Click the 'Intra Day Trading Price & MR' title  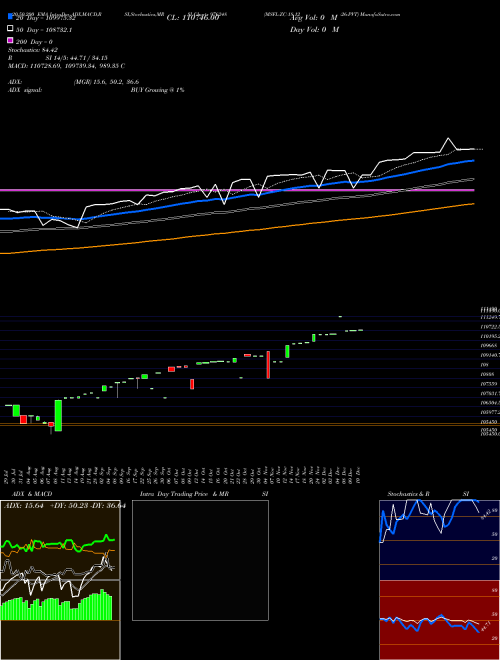[184, 494]
